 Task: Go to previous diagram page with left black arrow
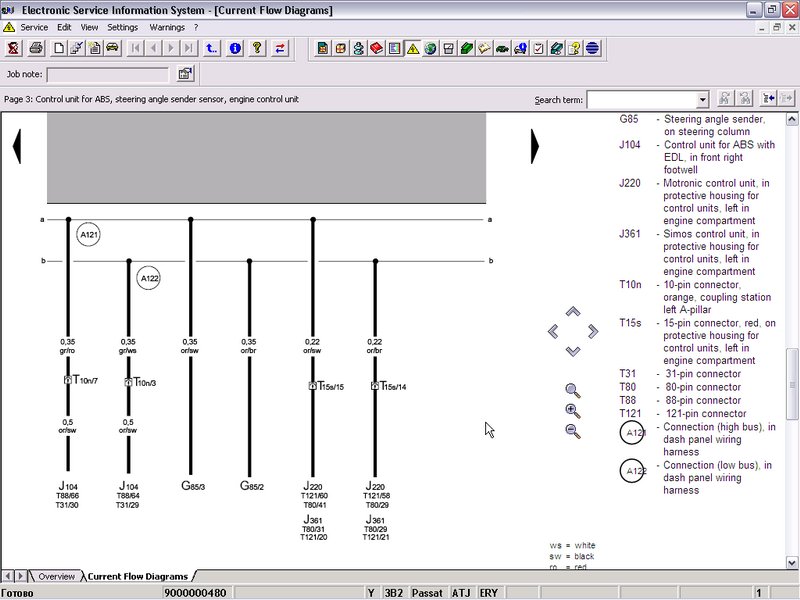[17, 146]
